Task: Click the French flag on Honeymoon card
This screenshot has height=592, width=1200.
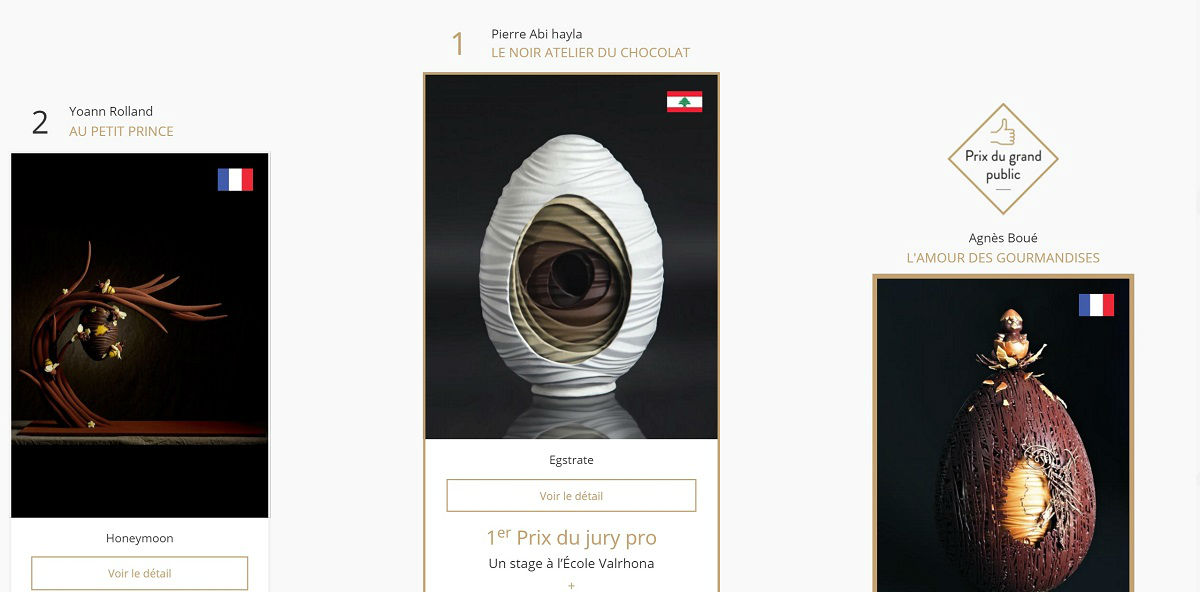Action: click(x=235, y=179)
